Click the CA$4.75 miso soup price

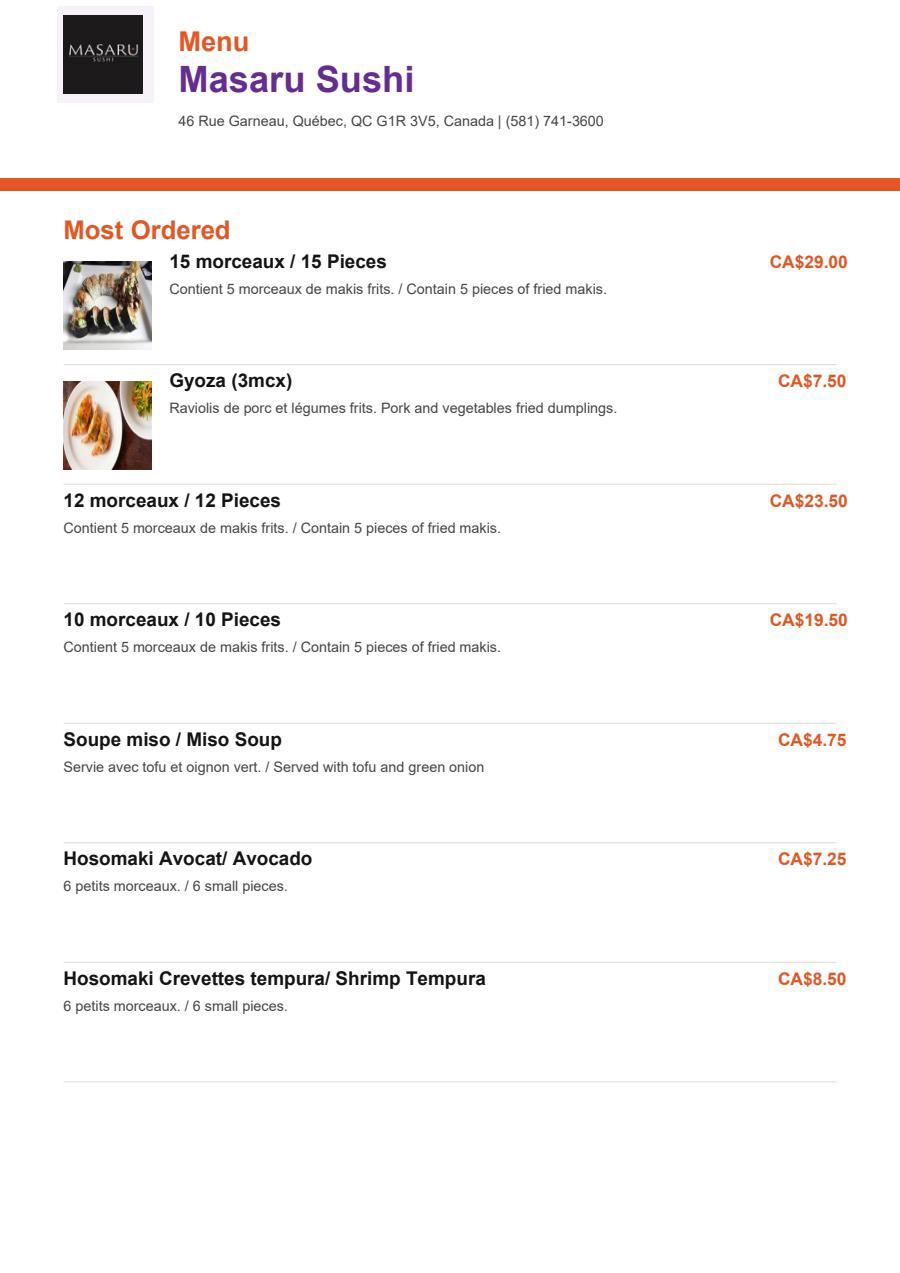812,740
